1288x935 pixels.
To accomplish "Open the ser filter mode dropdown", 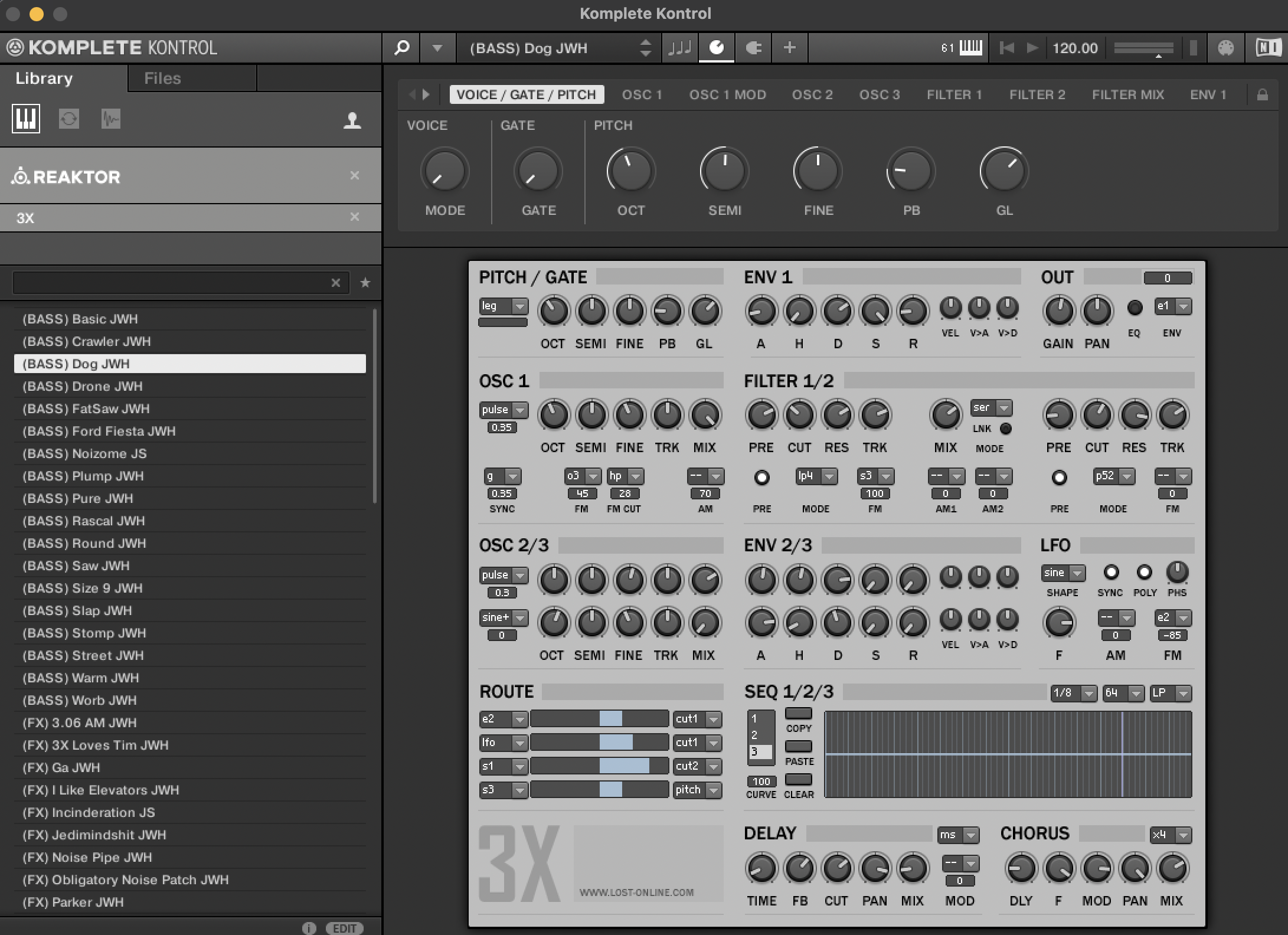I will [x=991, y=408].
